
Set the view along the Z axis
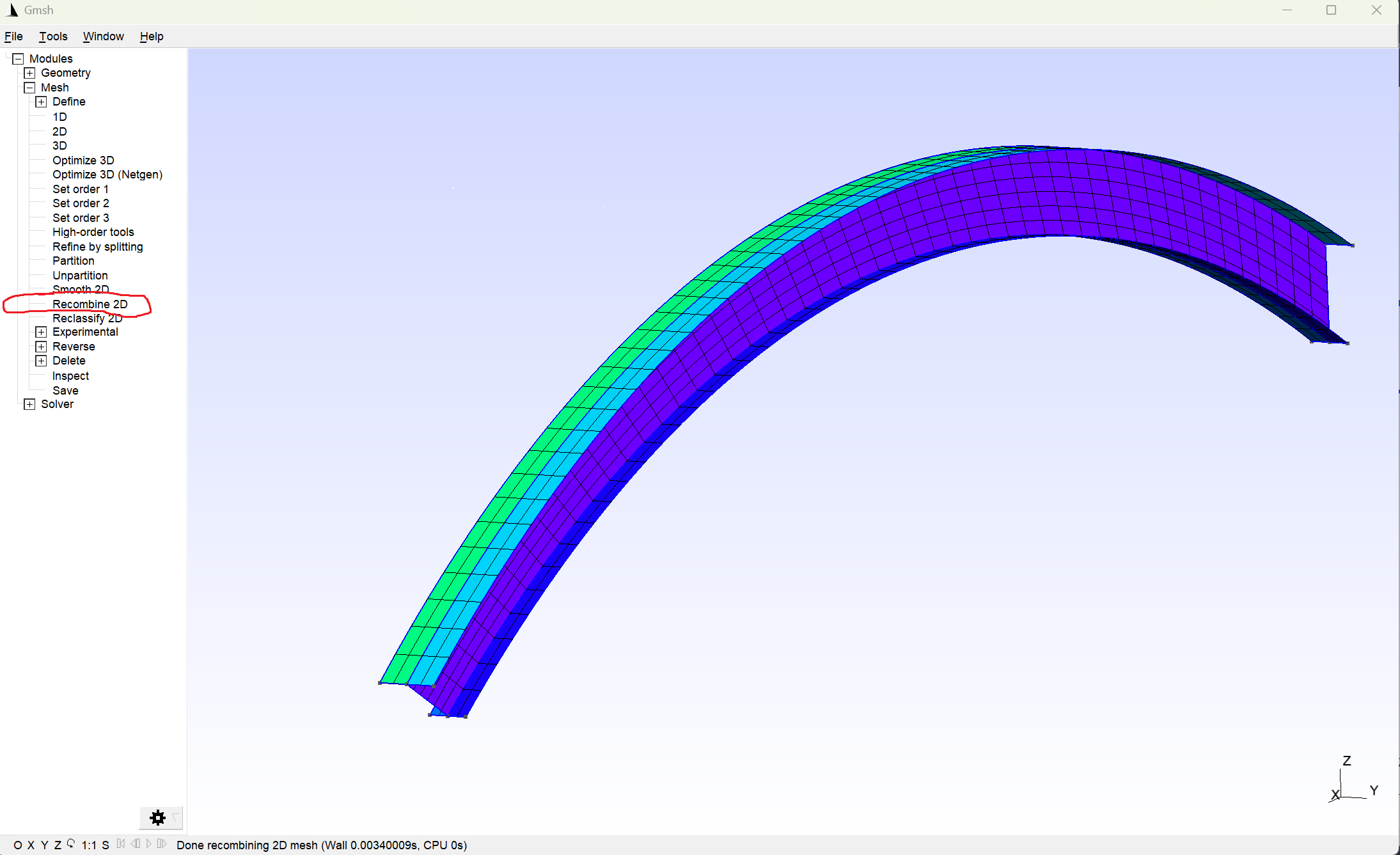(58, 845)
